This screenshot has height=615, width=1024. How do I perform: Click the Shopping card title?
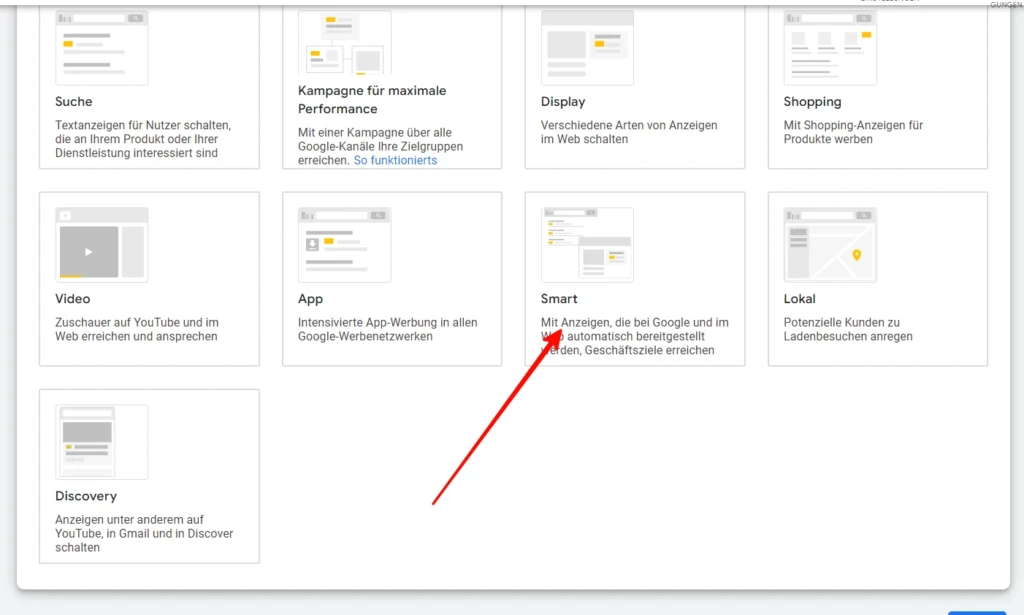click(812, 102)
